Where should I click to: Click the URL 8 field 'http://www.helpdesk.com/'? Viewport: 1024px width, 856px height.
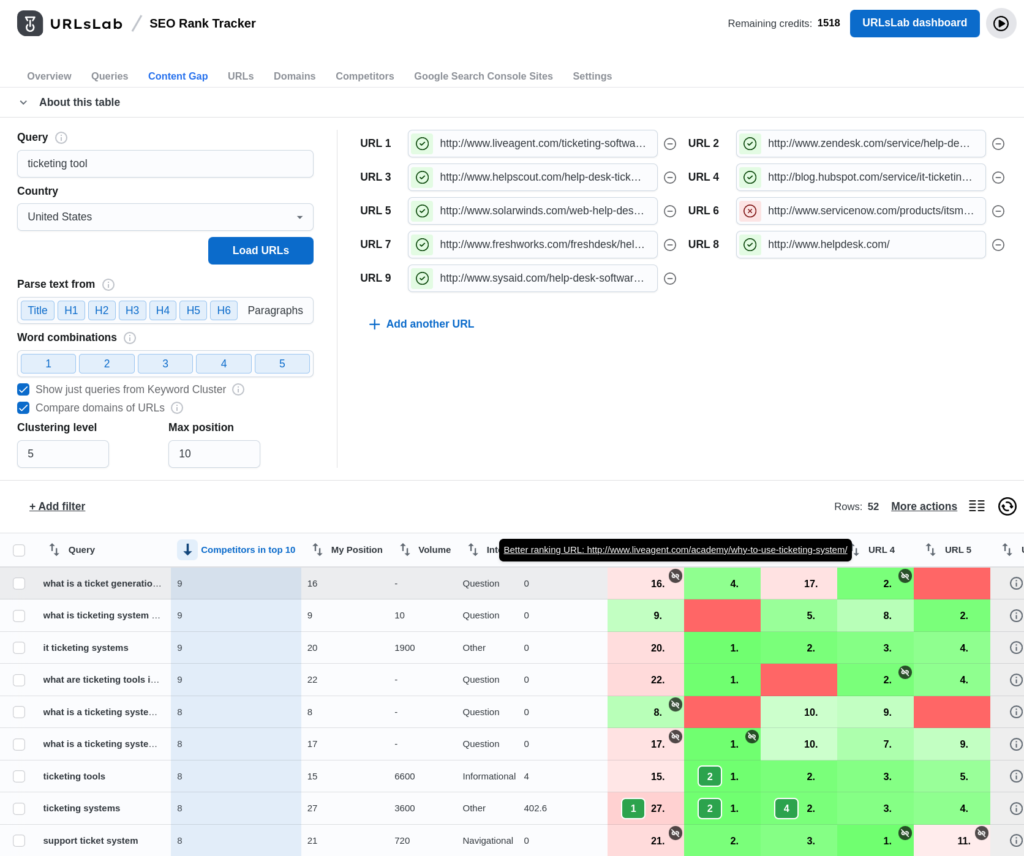[861, 245]
